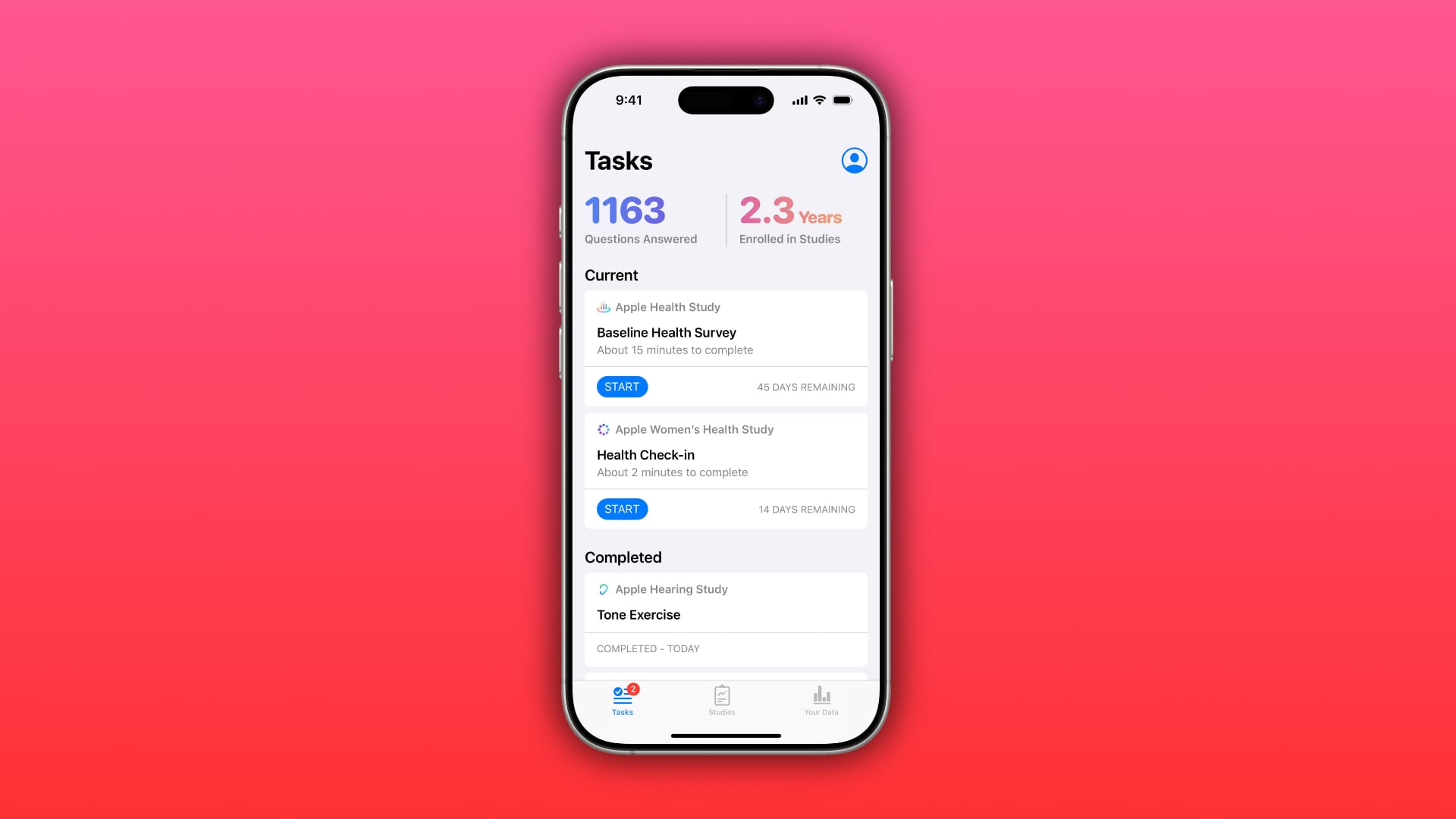Toggle visibility of completed tasks
Image resolution: width=1456 pixels, height=819 pixels.
click(x=622, y=557)
